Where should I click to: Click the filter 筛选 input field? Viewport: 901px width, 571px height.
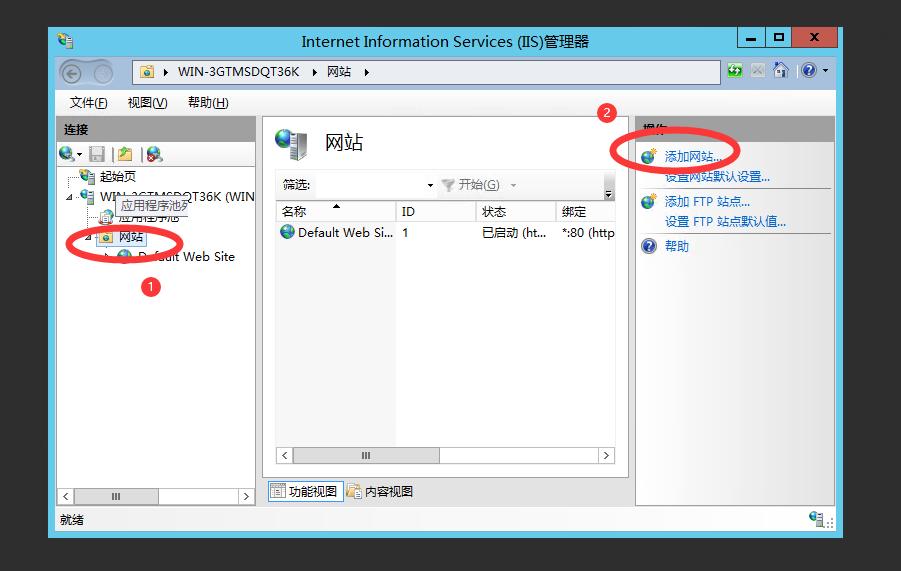(370, 185)
